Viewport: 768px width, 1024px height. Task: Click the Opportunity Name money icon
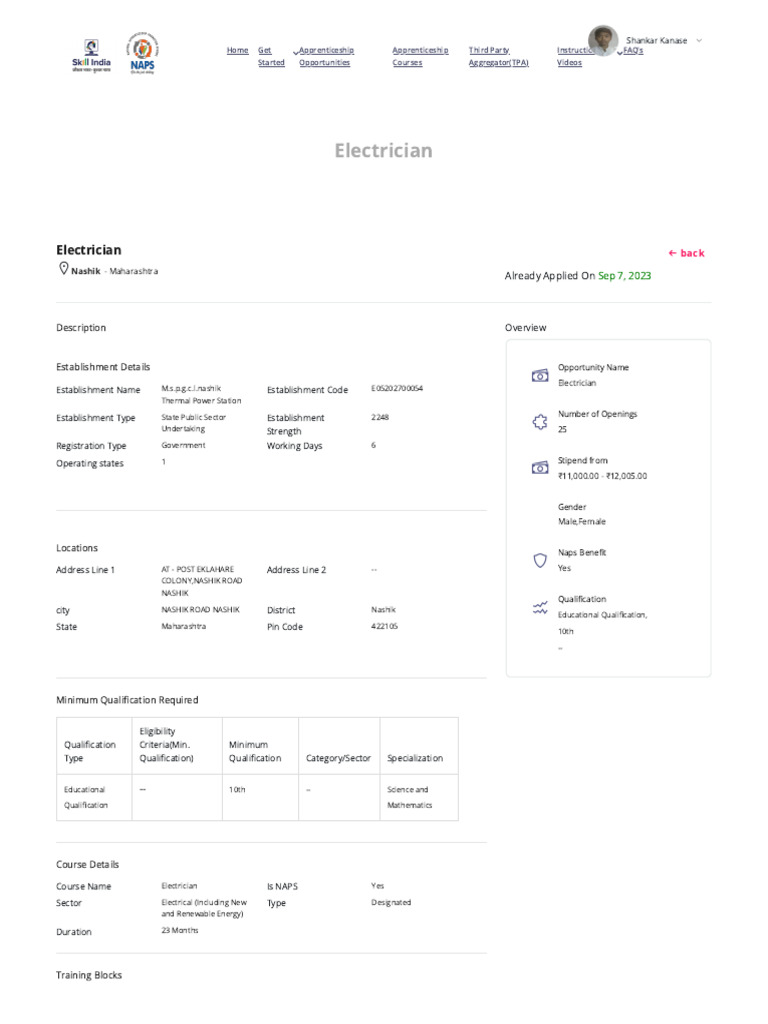540,375
